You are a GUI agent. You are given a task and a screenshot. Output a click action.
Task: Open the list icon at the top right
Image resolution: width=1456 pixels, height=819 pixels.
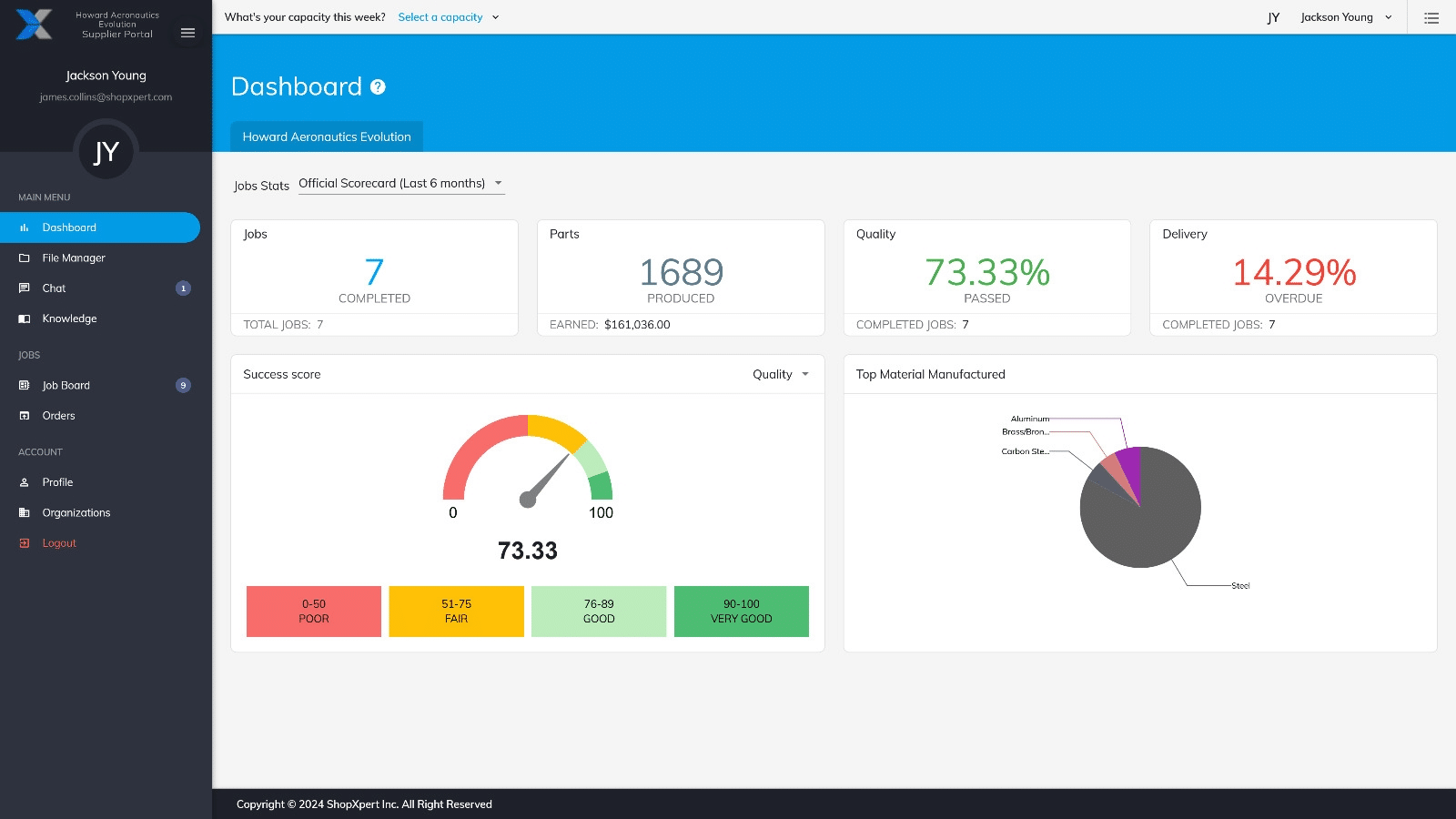tap(1431, 17)
